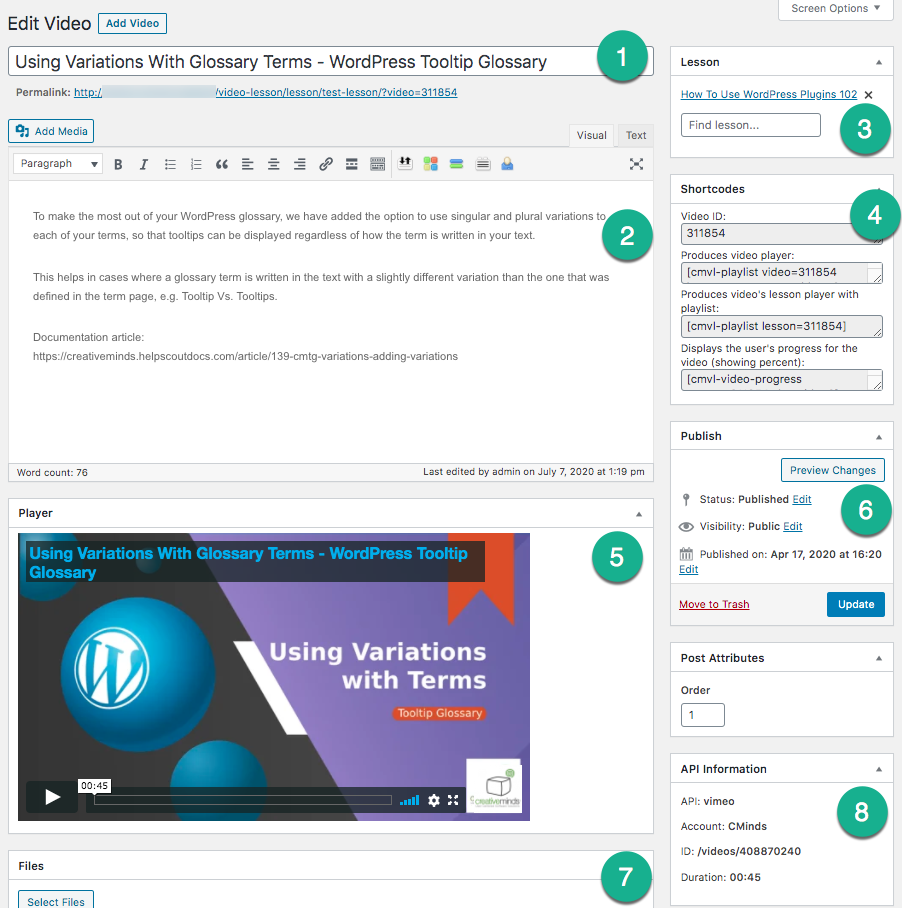Image resolution: width=902 pixels, height=908 pixels.
Task: Open the video permalink
Action: click(x=265, y=93)
